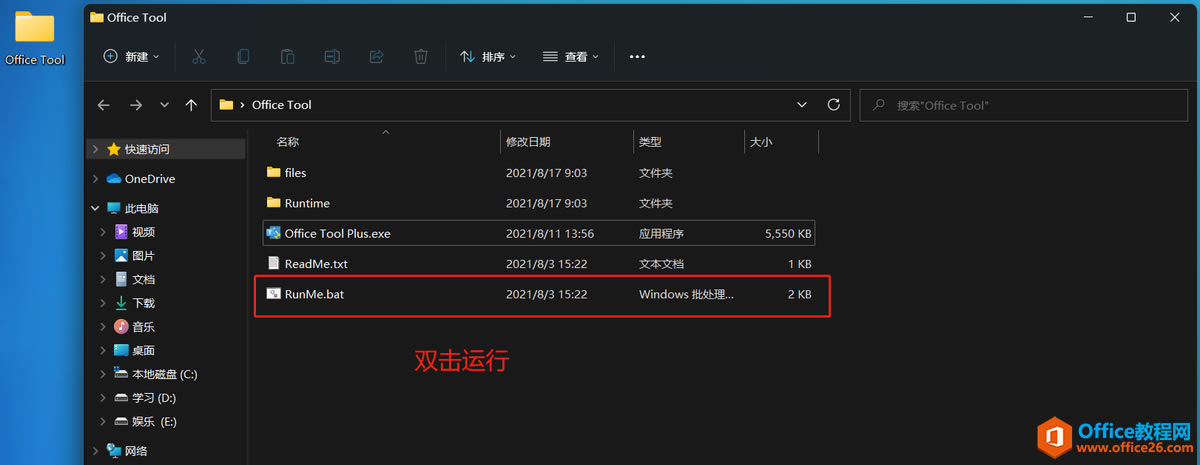Image resolution: width=1200 pixels, height=465 pixels.
Task: Open 桌面 in navigation pane
Action: coord(143,351)
